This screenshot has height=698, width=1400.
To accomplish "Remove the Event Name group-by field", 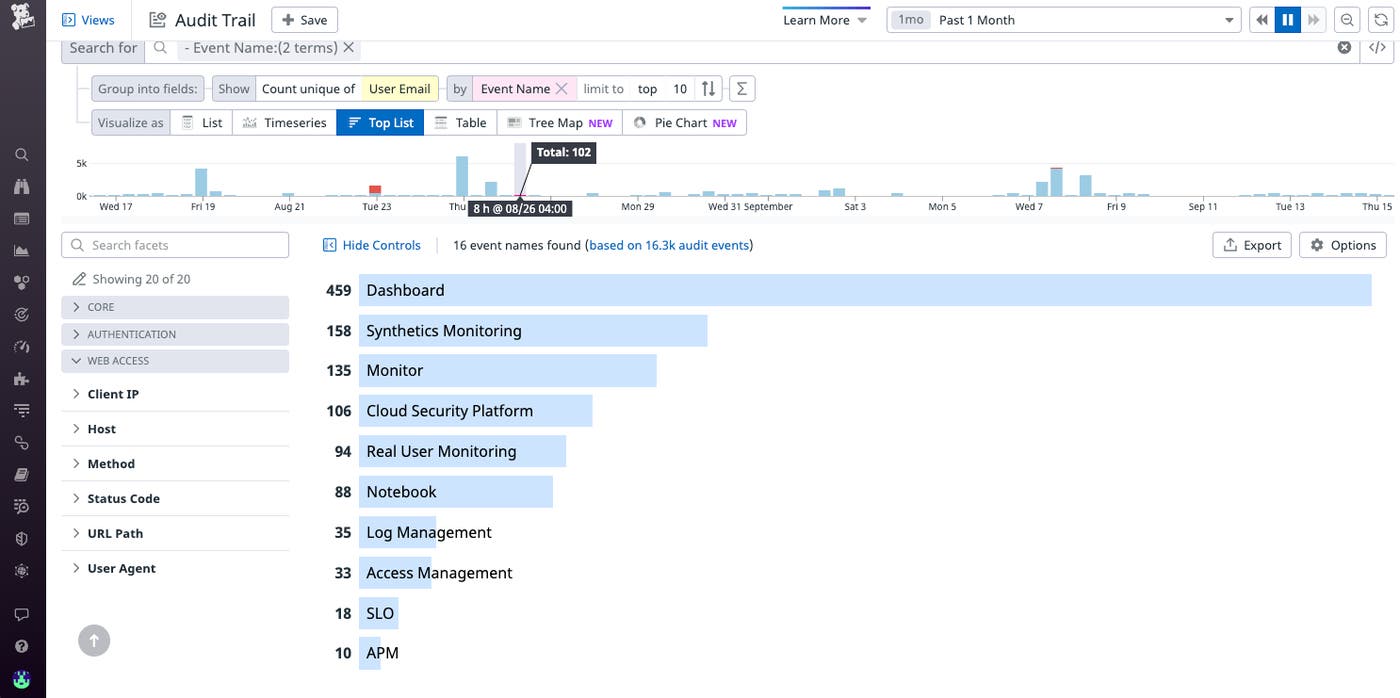I will point(561,89).
